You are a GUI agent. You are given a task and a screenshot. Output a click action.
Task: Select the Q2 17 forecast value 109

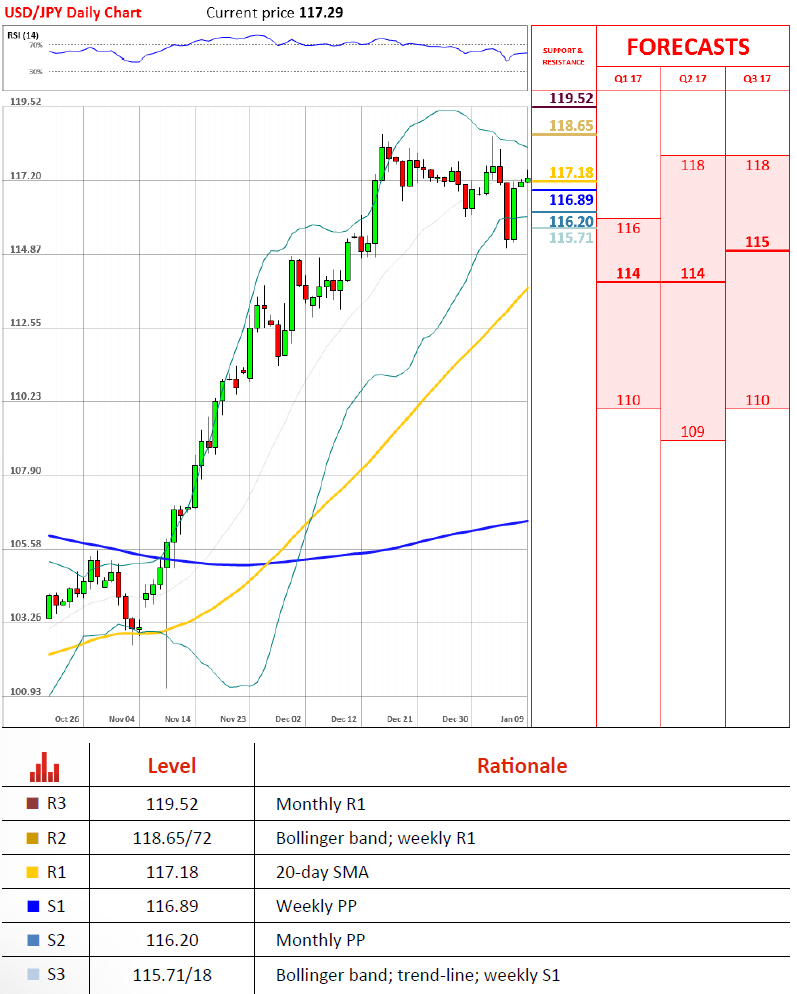click(x=692, y=432)
